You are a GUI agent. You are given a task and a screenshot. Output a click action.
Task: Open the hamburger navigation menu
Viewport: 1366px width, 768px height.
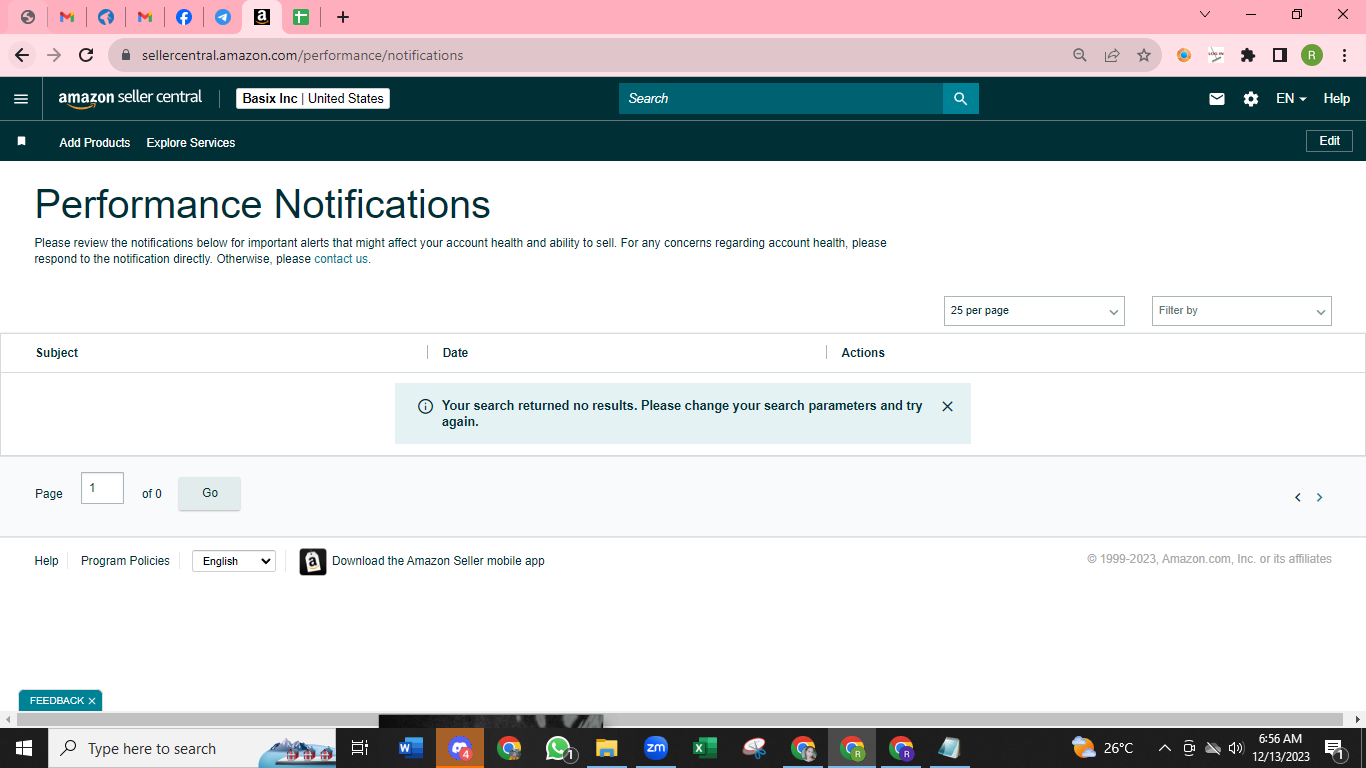click(21, 99)
